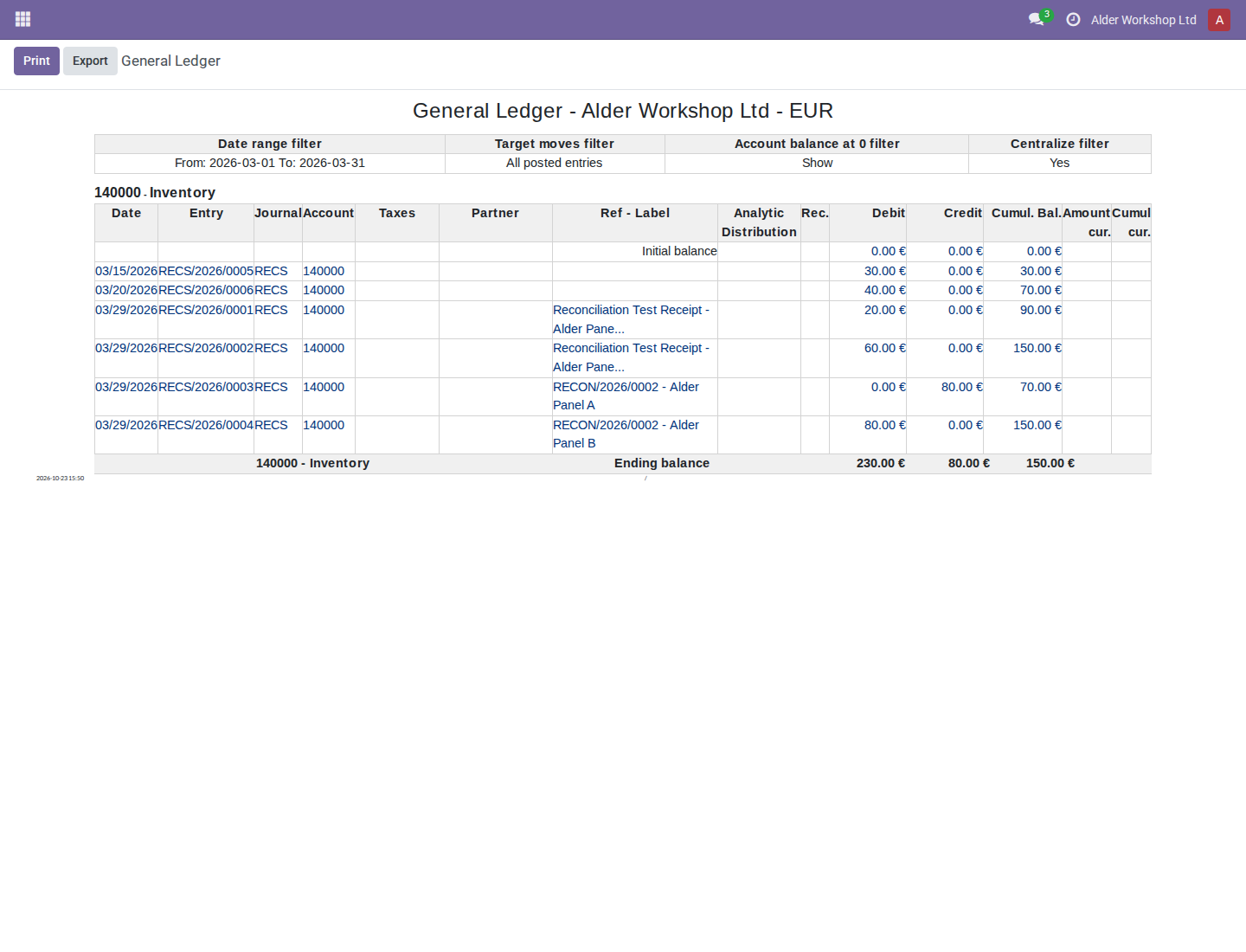Click the 90.00 € cumulative balance
The height and width of the screenshot is (952, 1246).
pos(1040,310)
